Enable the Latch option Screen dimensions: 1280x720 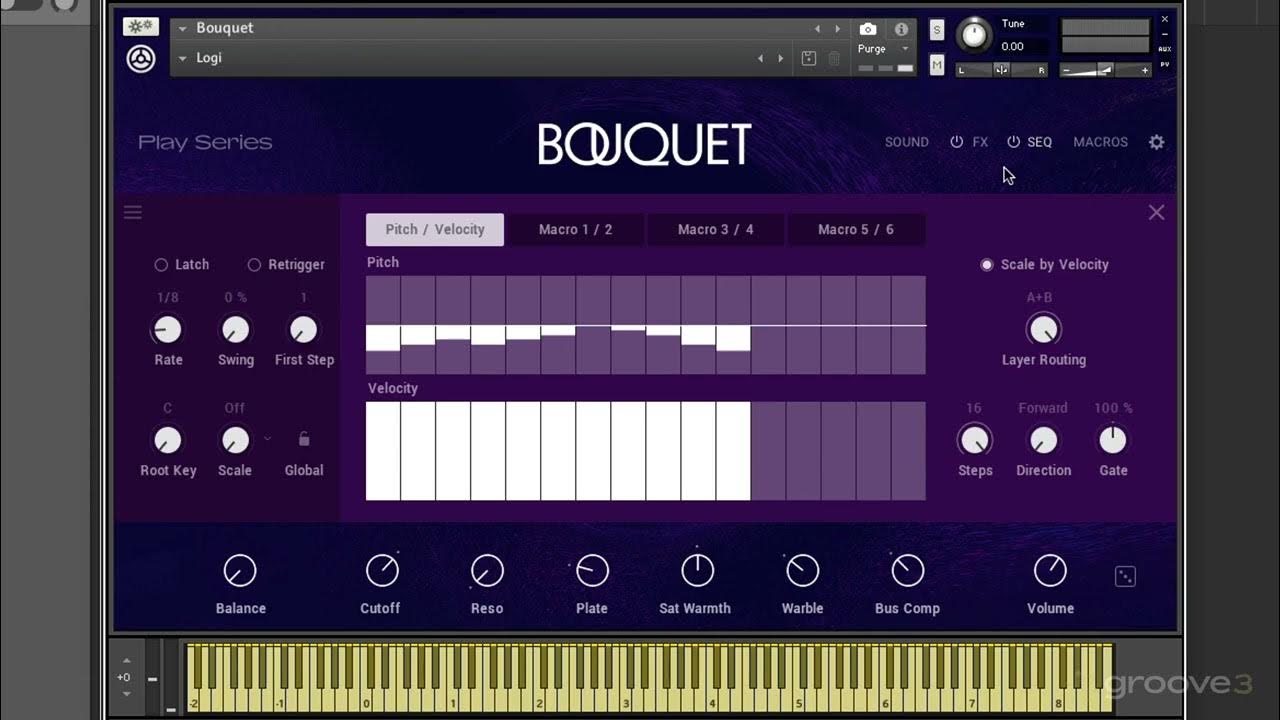161,265
